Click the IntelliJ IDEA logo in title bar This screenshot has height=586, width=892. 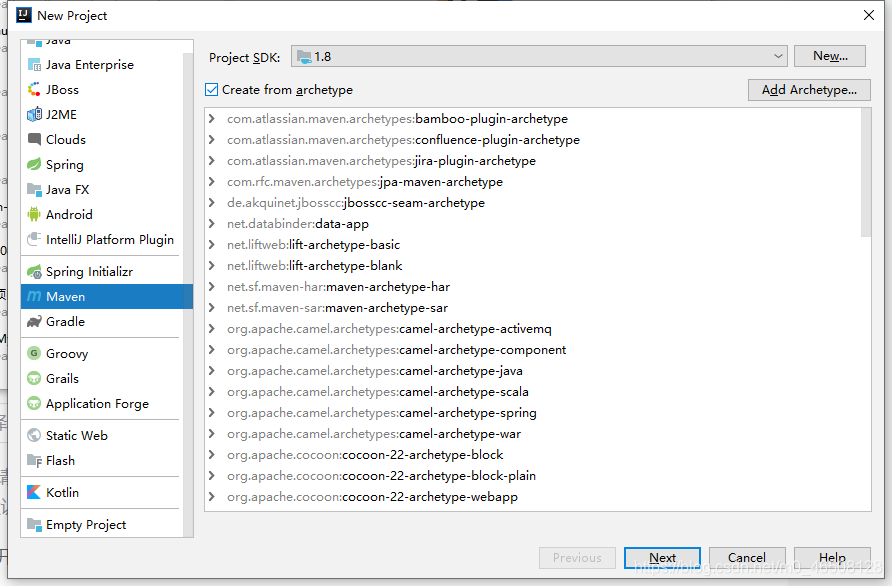click(x=23, y=15)
